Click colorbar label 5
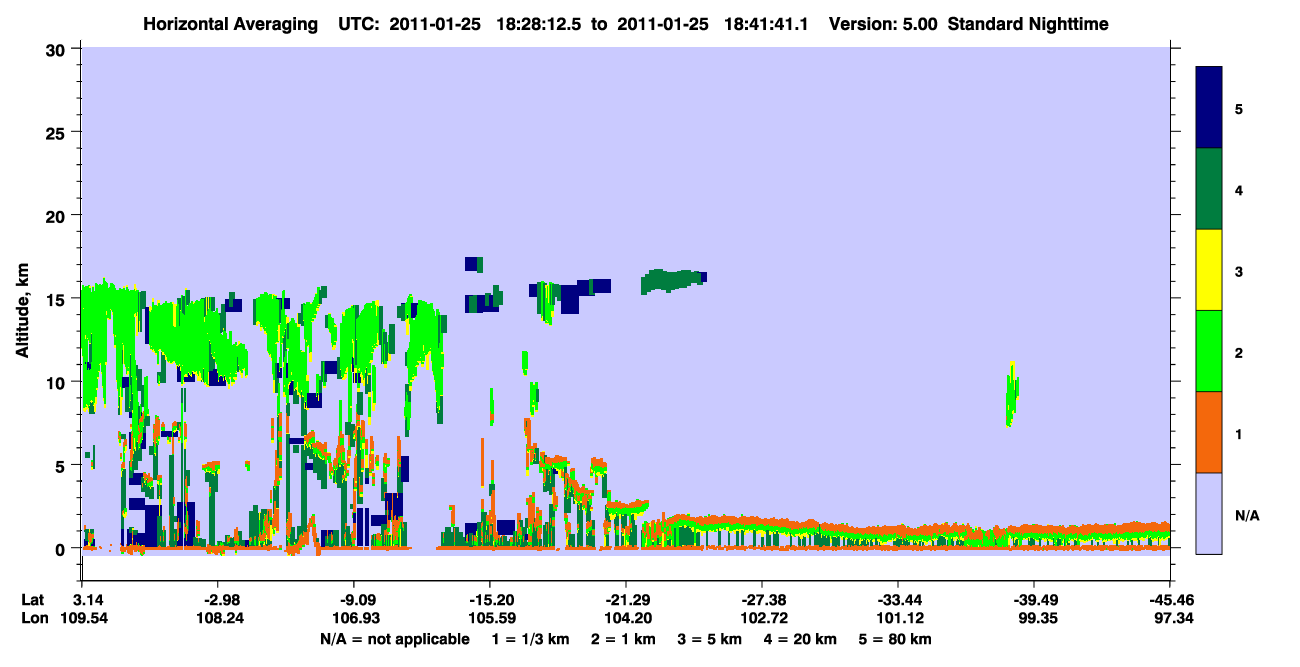The width and height of the screenshot is (1300, 667). click(x=1238, y=108)
